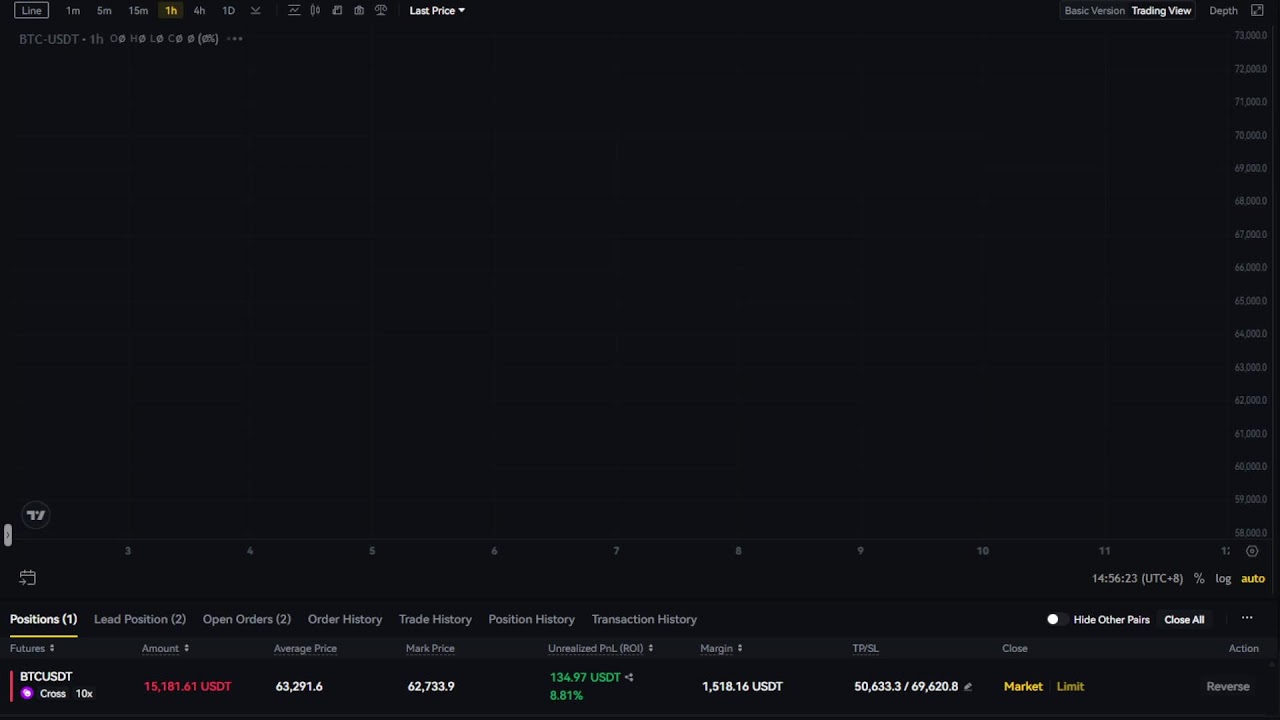Toggle fullscreen chart icon
1280x720 pixels.
[x=1258, y=10]
